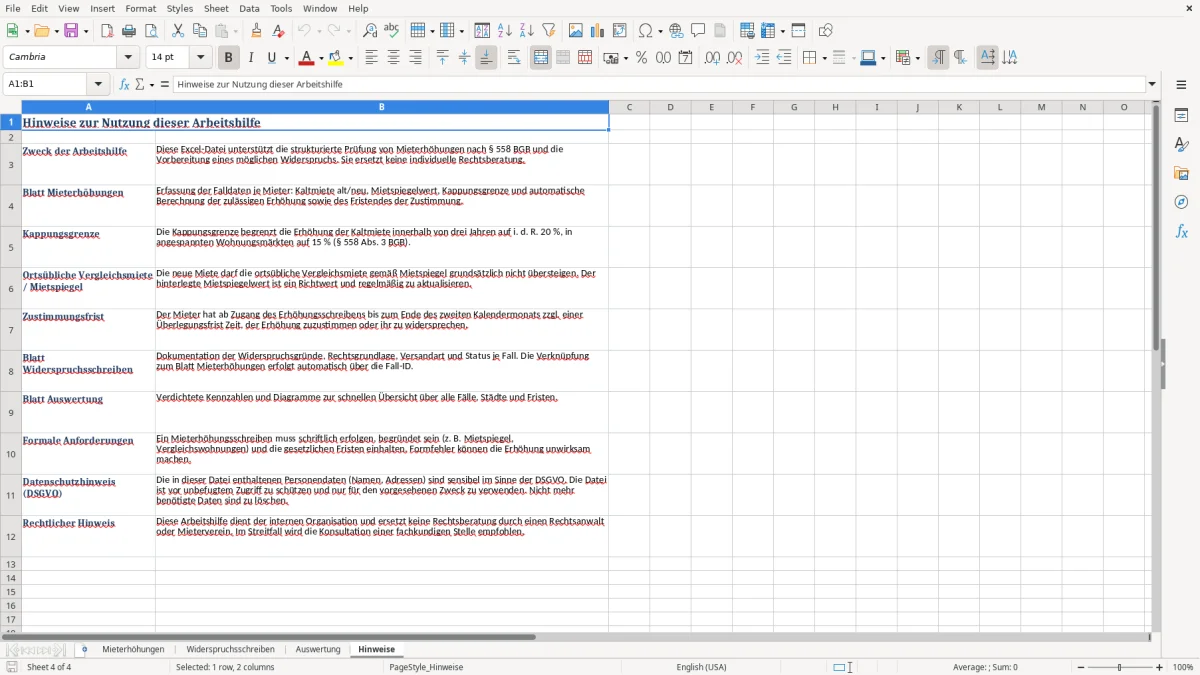Add decimal place icon

coord(712,58)
